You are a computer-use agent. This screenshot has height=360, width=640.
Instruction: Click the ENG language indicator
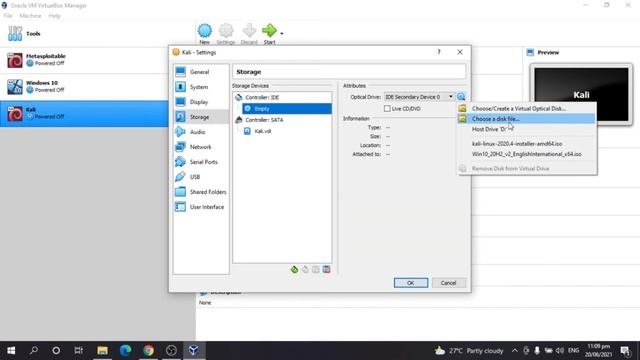(573, 351)
